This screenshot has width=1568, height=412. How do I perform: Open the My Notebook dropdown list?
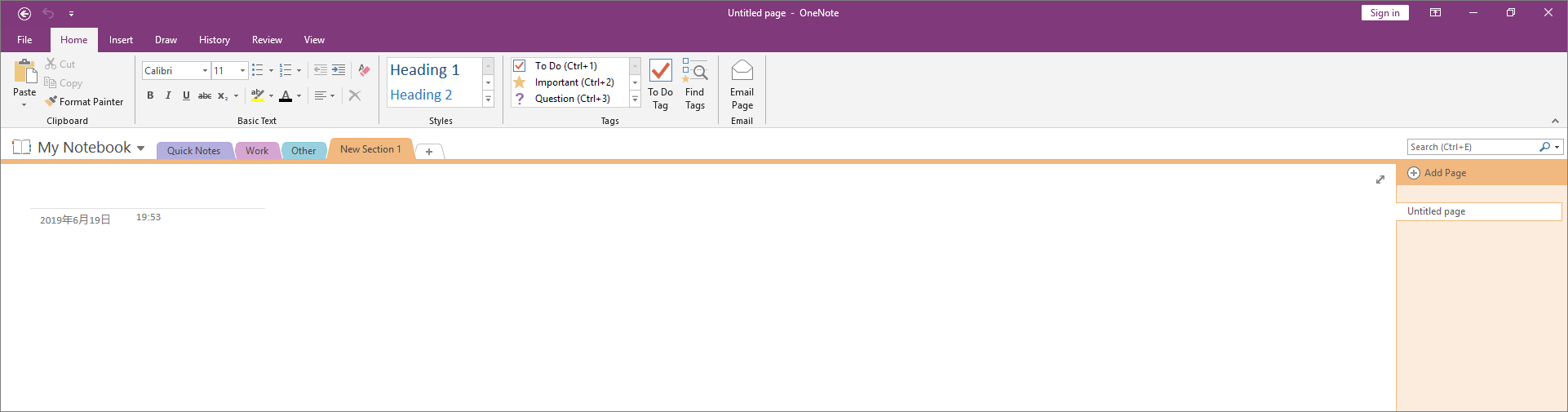tap(141, 148)
